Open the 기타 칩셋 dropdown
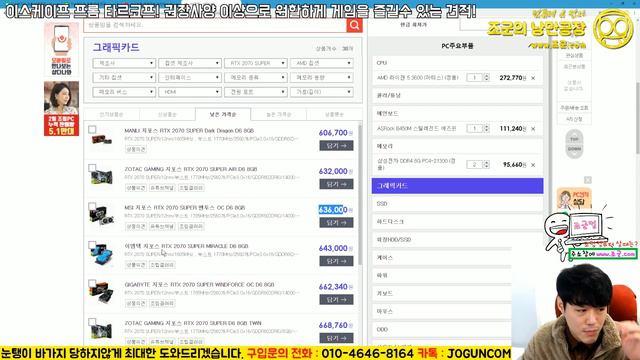Screen dimensions: 640x360 [124, 78]
